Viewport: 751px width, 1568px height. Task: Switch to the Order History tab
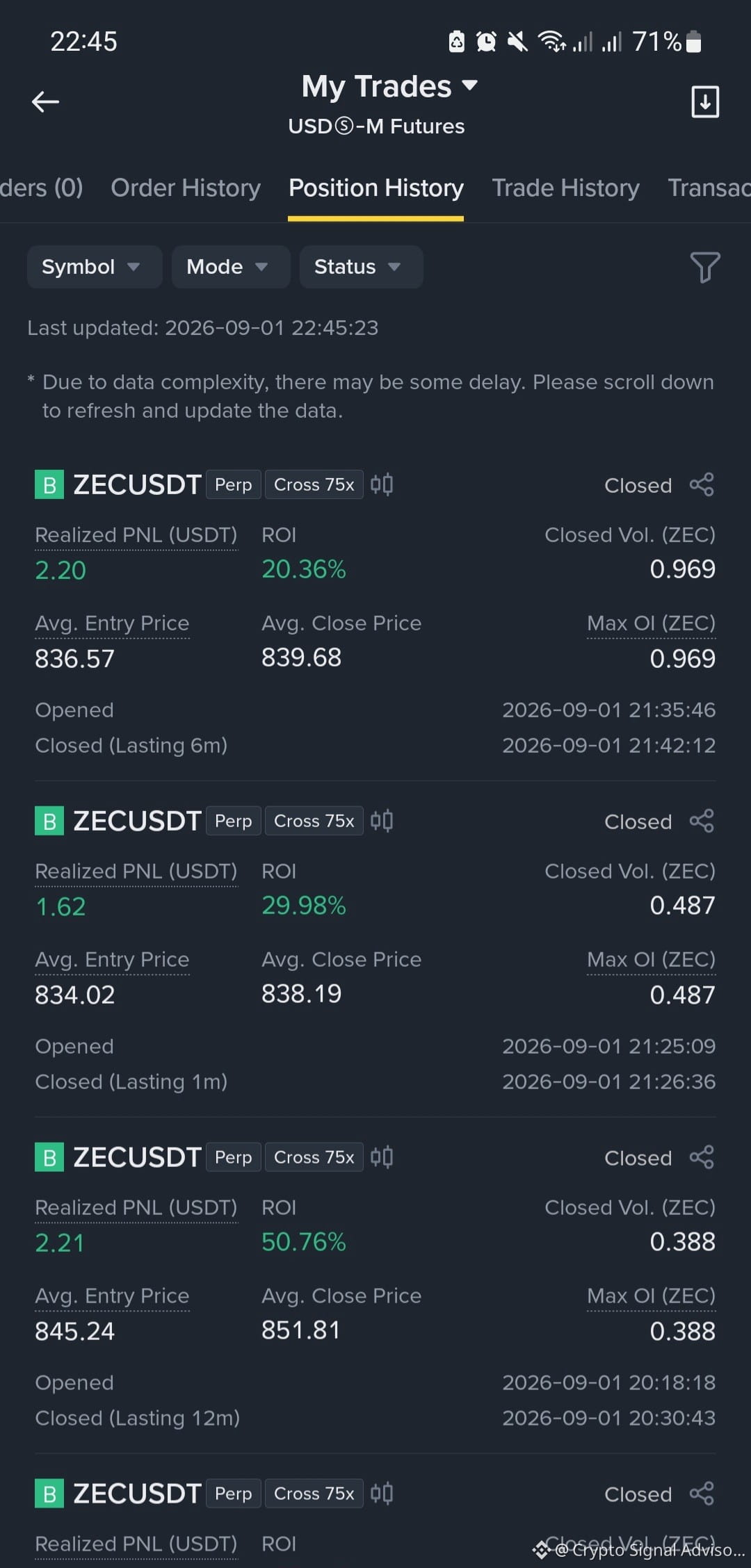tap(186, 188)
